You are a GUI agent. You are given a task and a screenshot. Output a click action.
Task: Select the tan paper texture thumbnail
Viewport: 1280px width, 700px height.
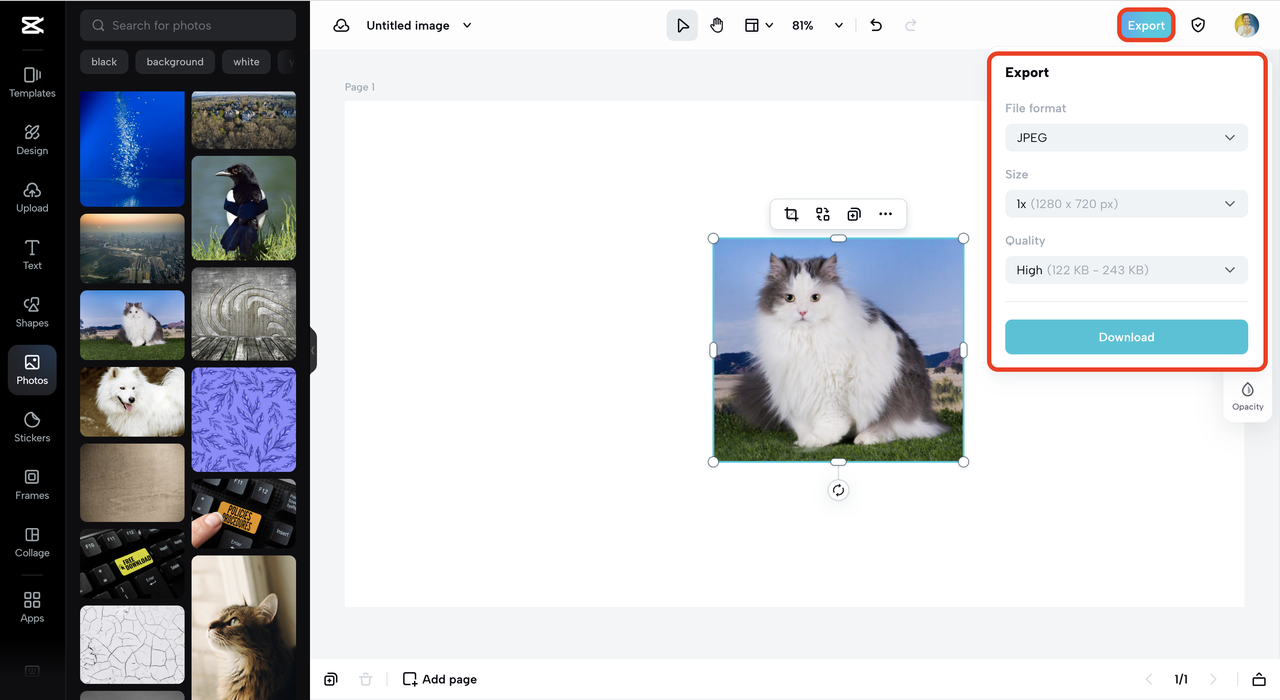tap(132, 483)
